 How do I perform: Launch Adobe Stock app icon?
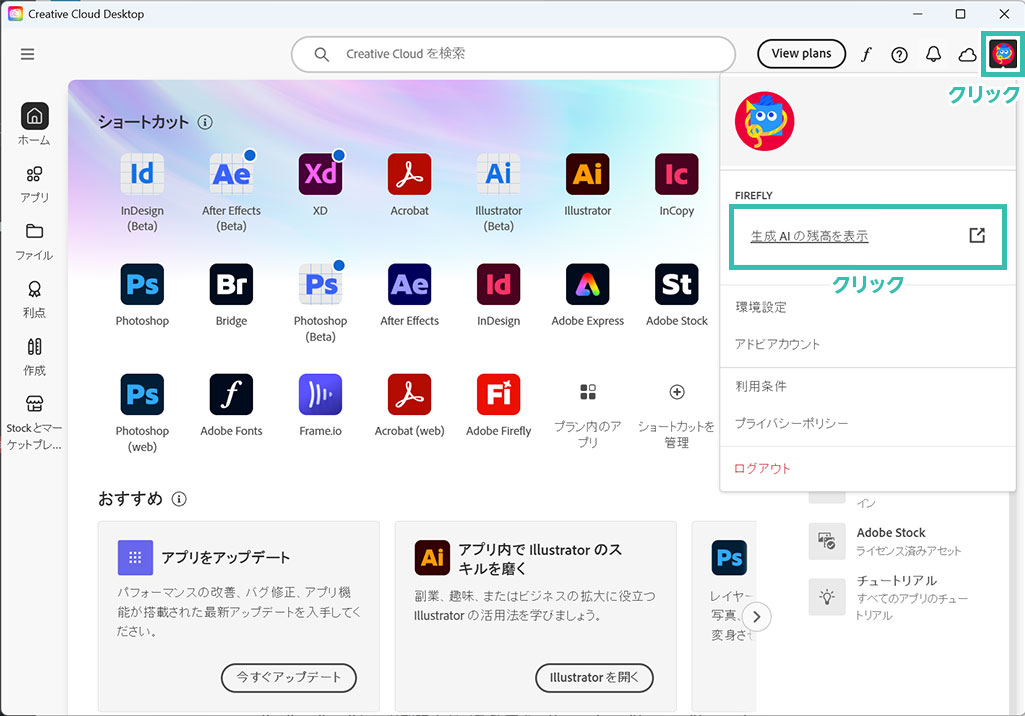(x=676, y=285)
